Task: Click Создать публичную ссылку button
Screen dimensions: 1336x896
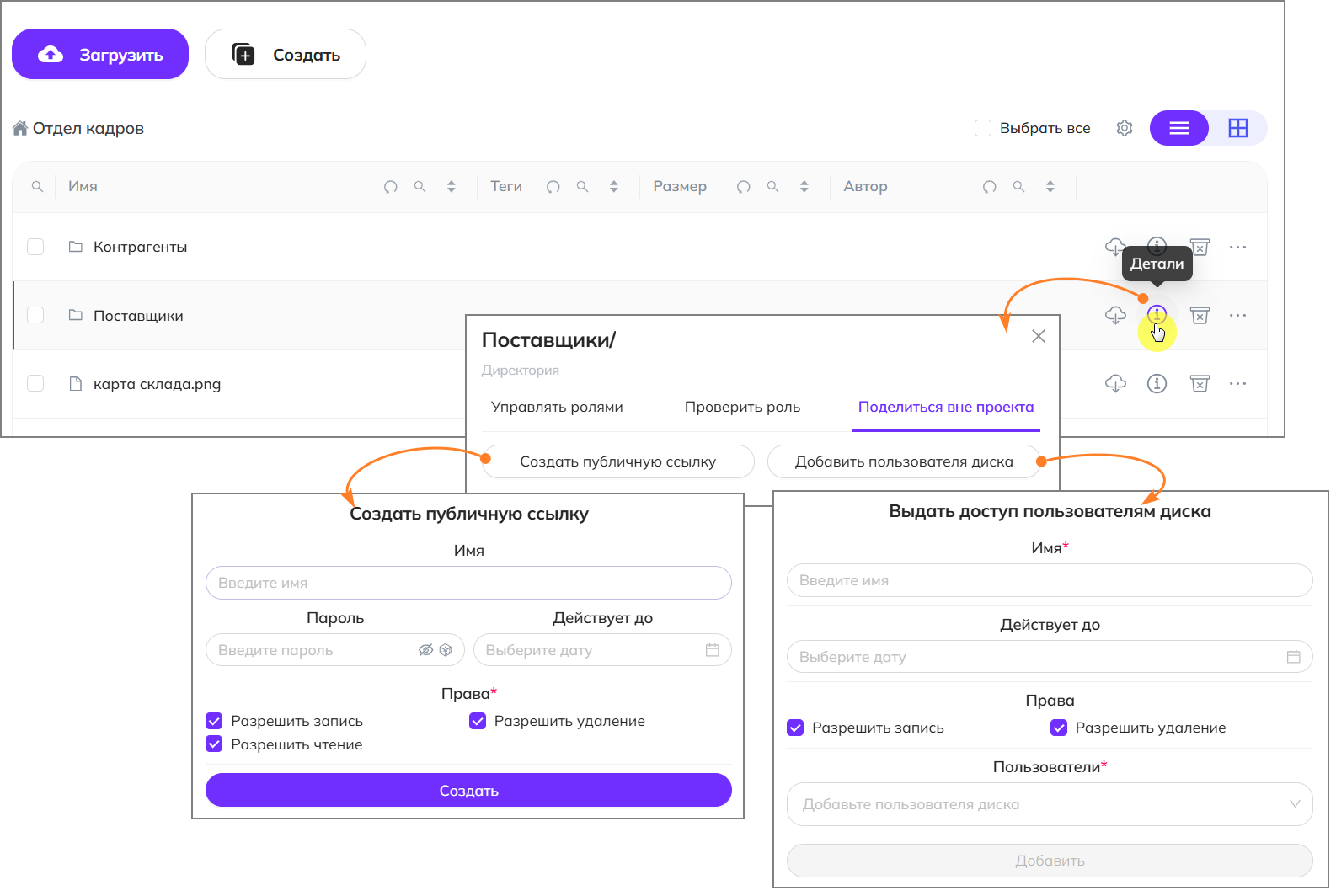Action: (617, 461)
